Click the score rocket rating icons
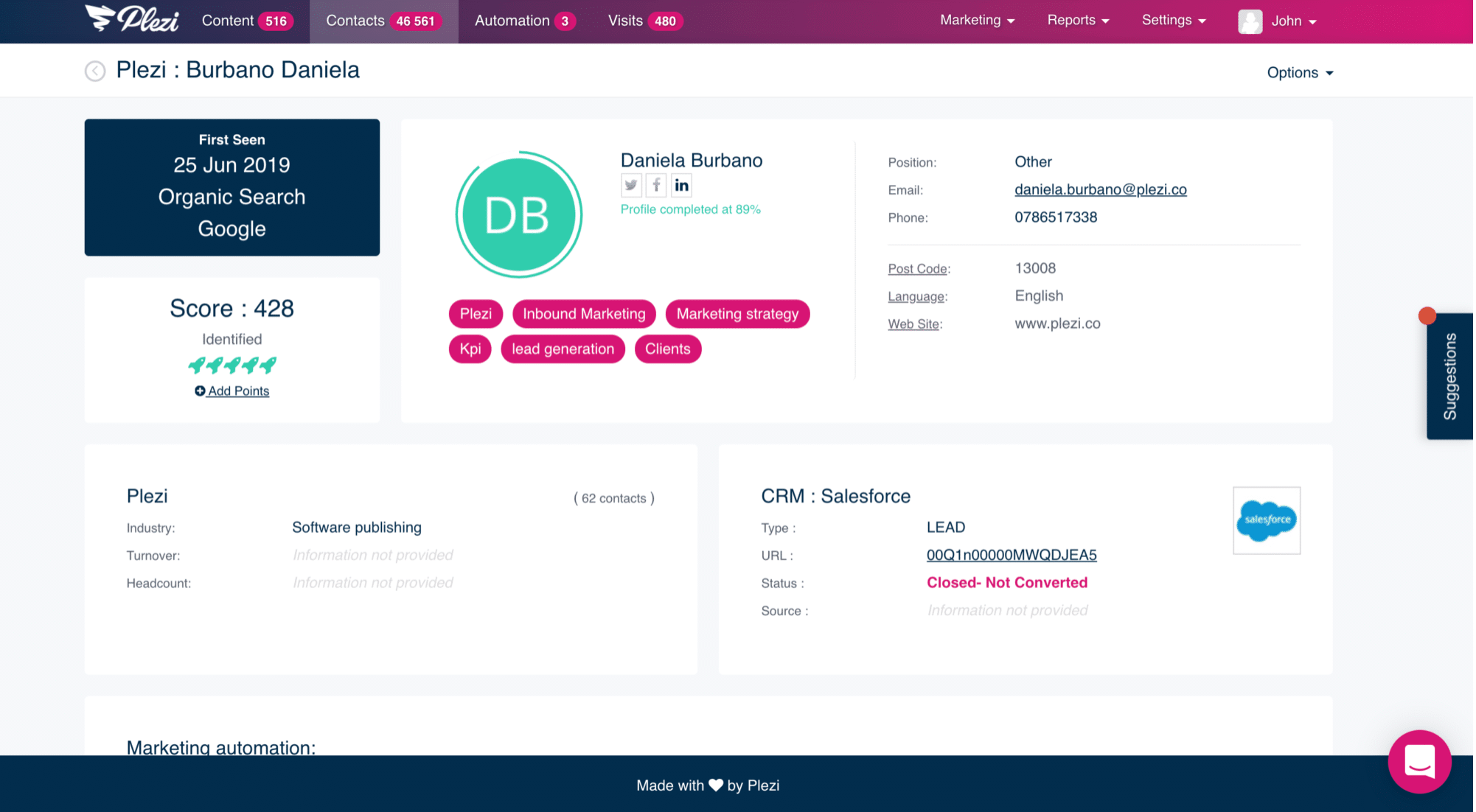This screenshot has width=1476, height=812. coord(232,365)
